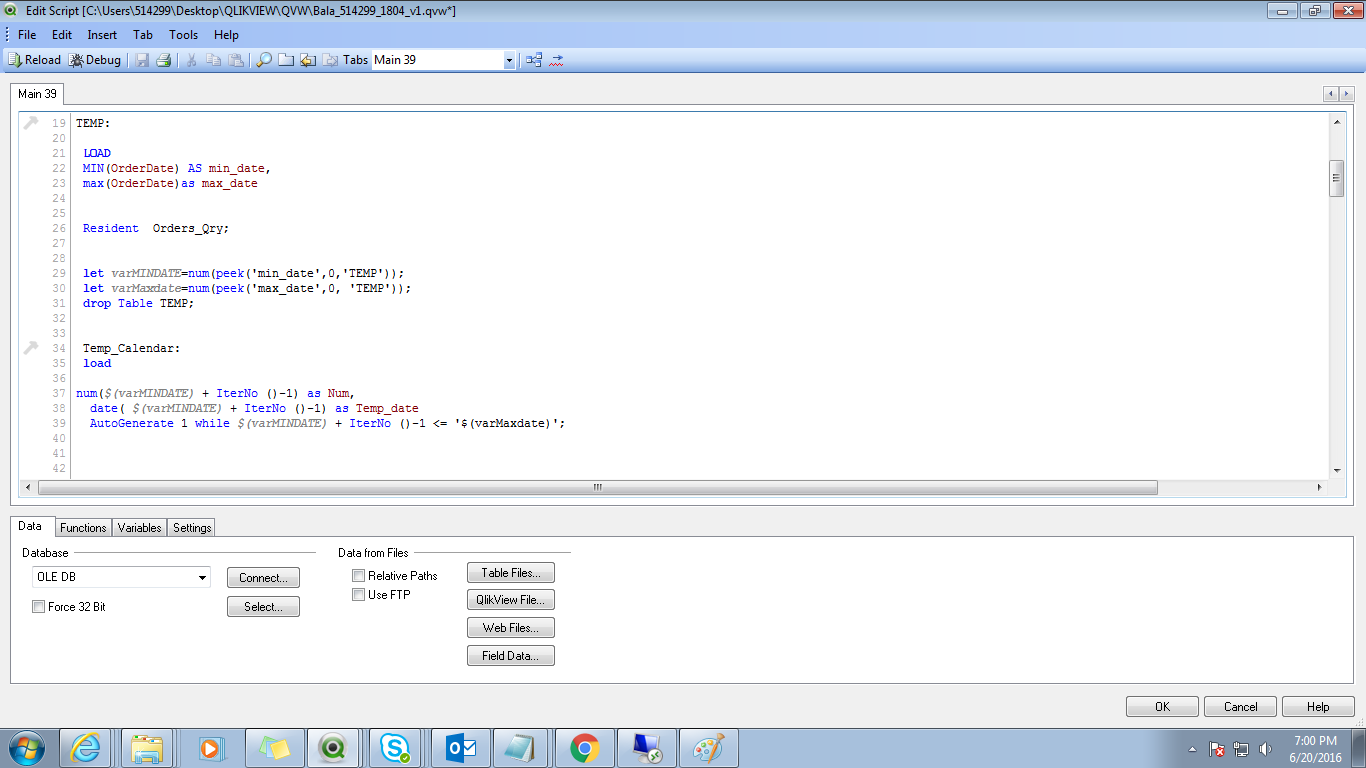Image resolution: width=1366 pixels, height=768 pixels.
Task: Open Internet Explorer from taskbar
Action: pos(86,748)
